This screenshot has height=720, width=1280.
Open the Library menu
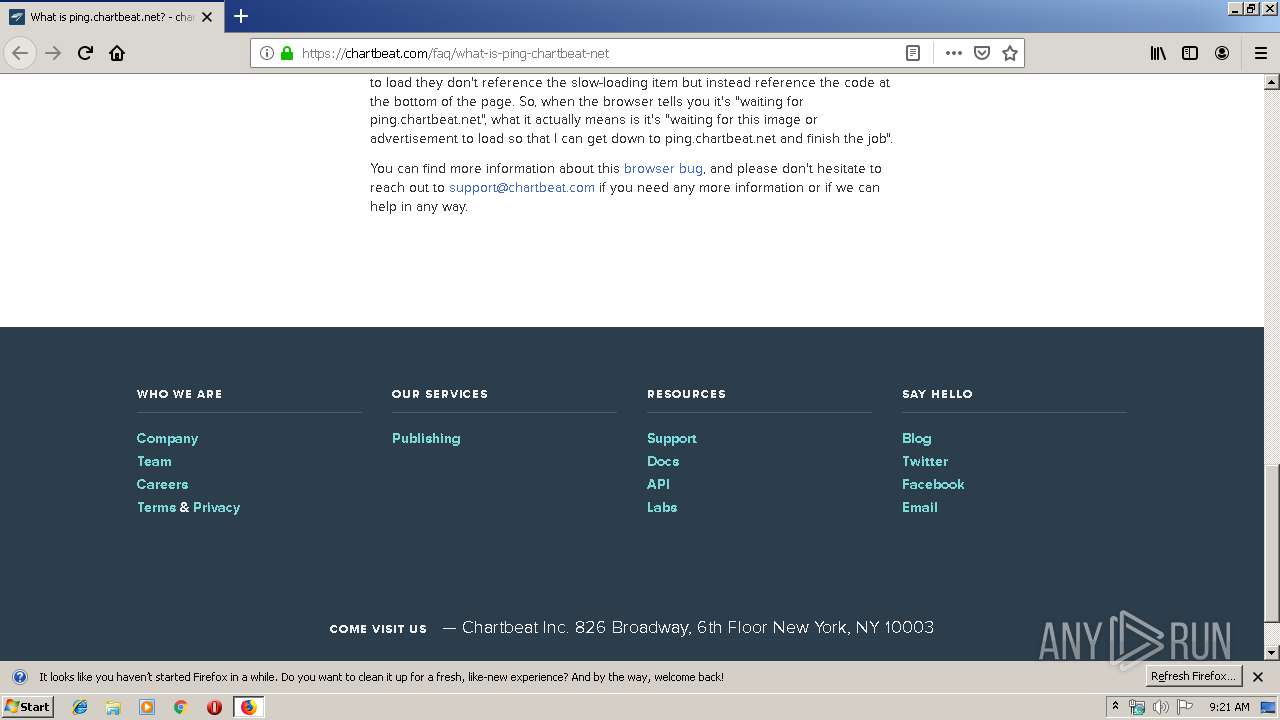1158,53
